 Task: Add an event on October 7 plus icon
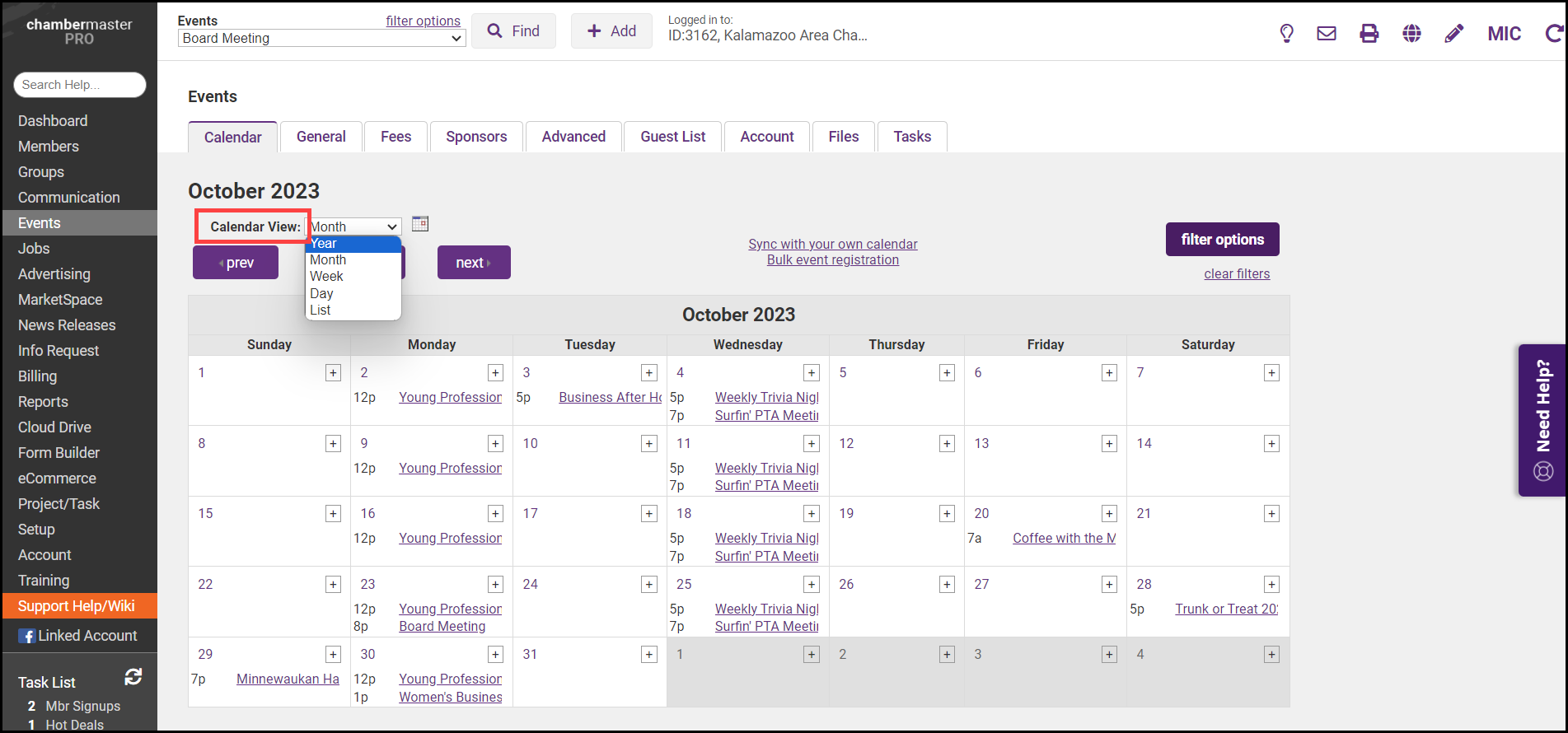[1271, 373]
